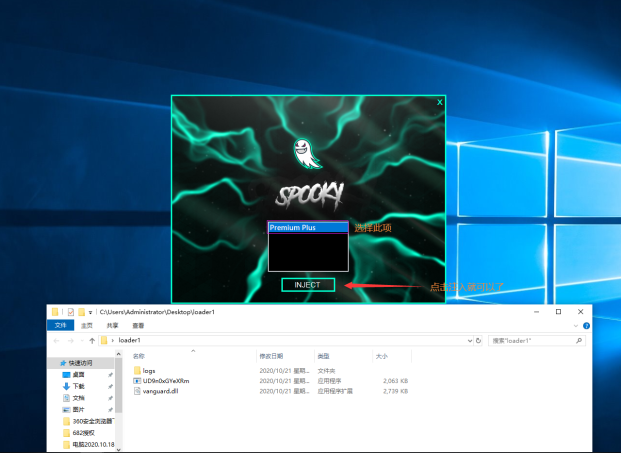Click the Explorer forward arrow

pos(70,341)
